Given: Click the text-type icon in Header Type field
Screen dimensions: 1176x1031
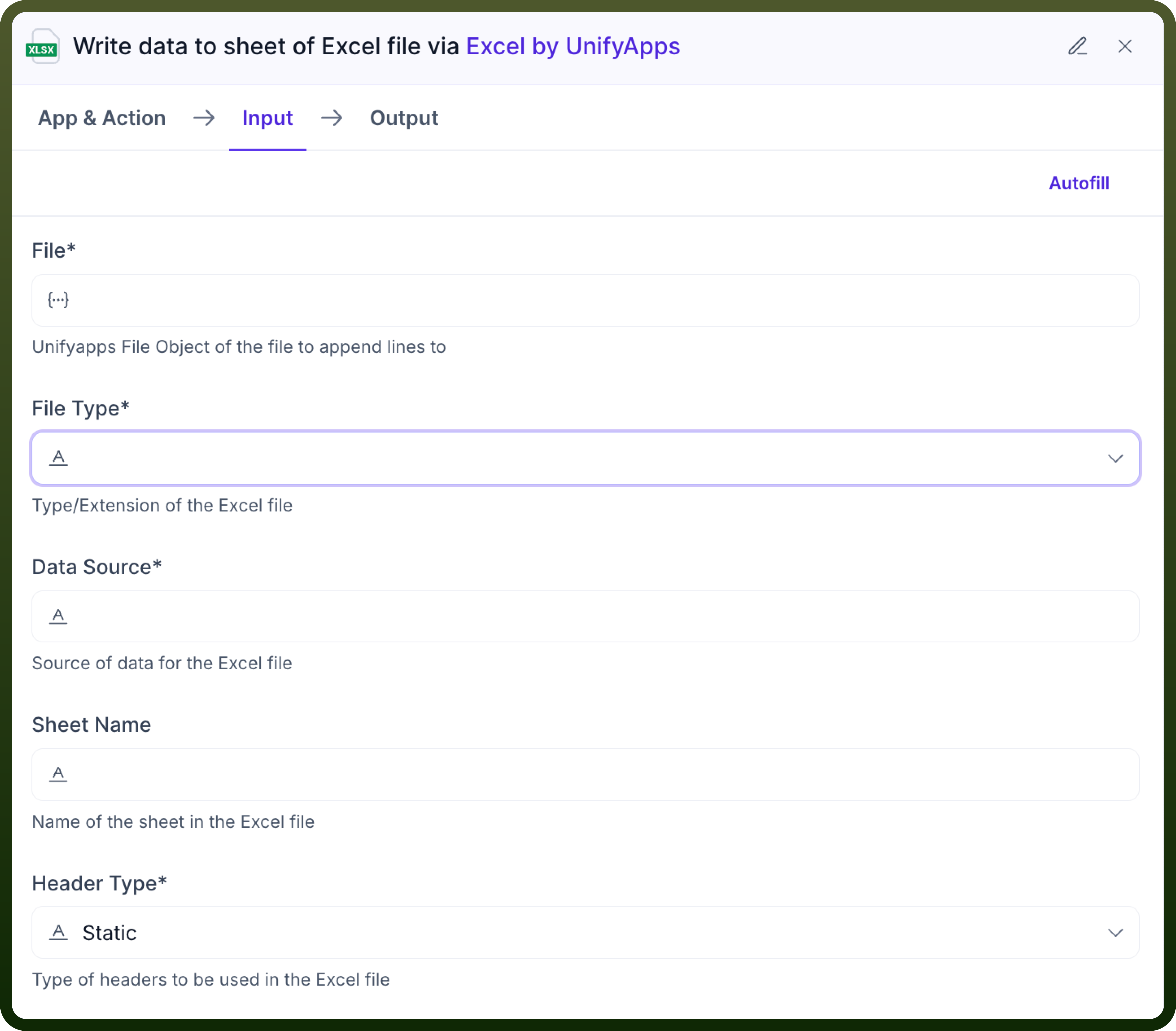Looking at the screenshot, I should point(58,932).
